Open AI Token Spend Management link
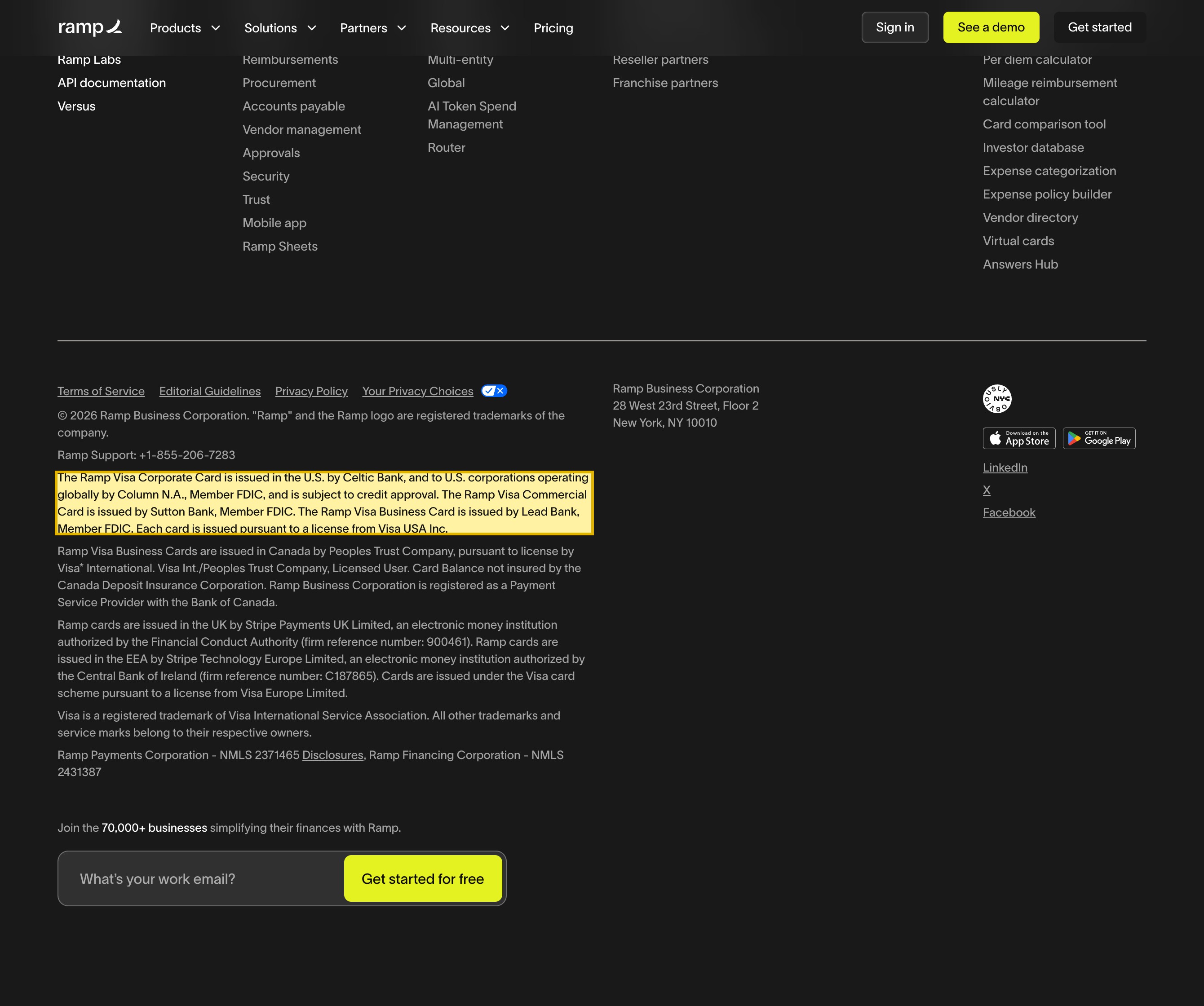This screenshot has width=1204, height=1006. 472,115
